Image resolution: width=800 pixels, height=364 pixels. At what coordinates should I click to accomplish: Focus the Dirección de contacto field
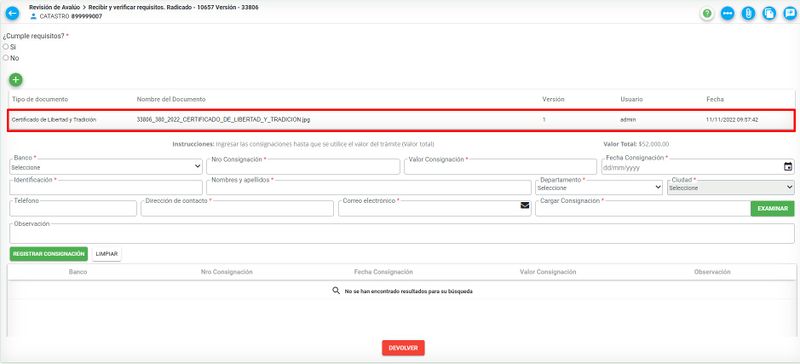tap(237, 208)
